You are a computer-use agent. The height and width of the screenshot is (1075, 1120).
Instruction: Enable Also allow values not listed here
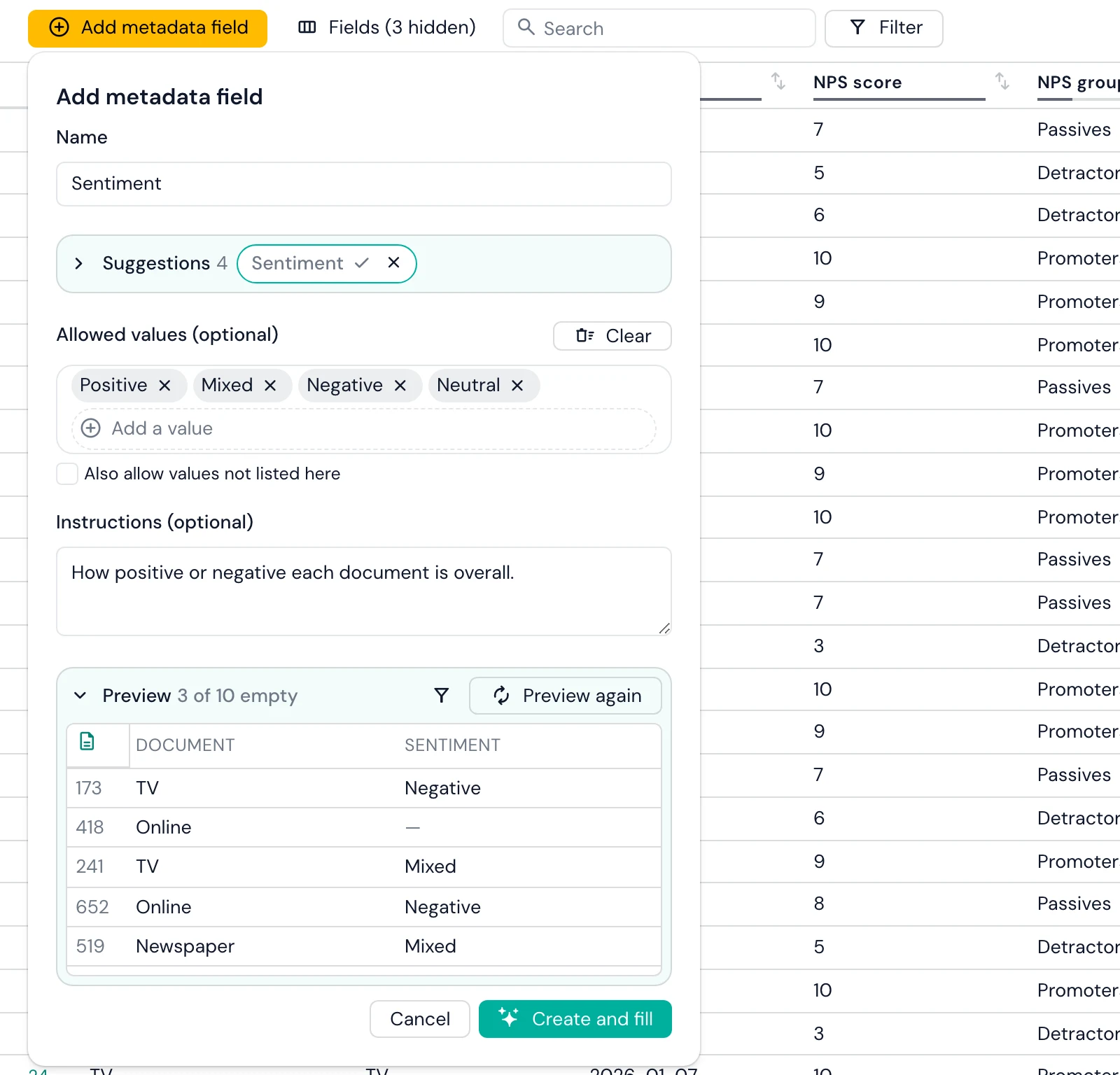tap(67, 474)
